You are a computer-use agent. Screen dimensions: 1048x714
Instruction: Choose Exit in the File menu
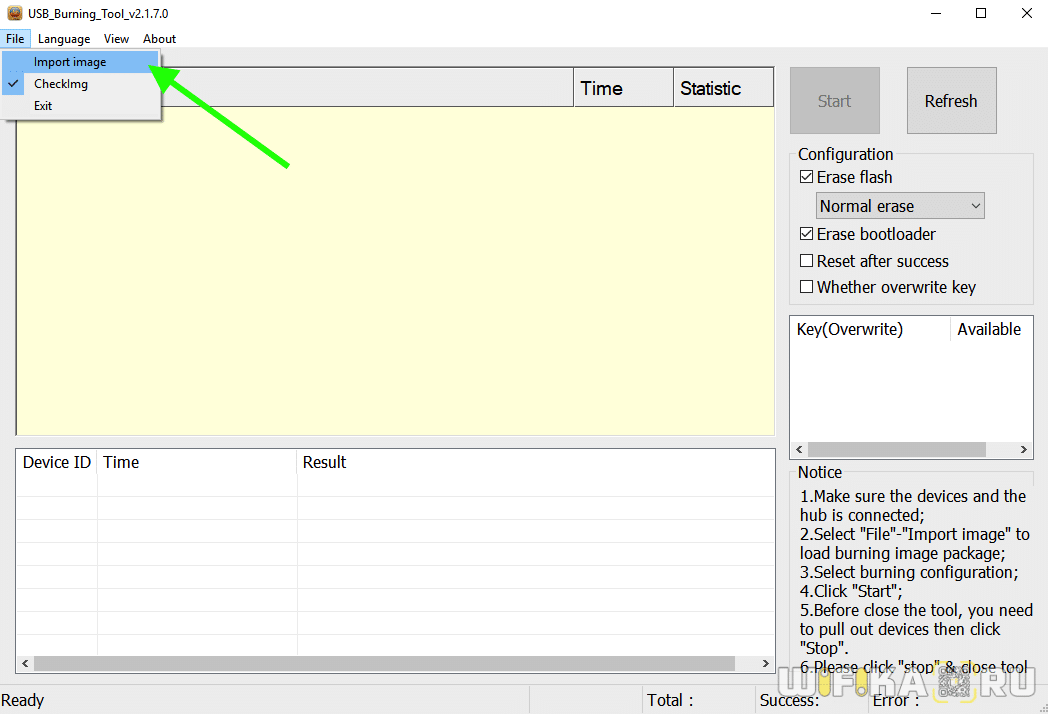pyautogui.click(x=43, y=106)
